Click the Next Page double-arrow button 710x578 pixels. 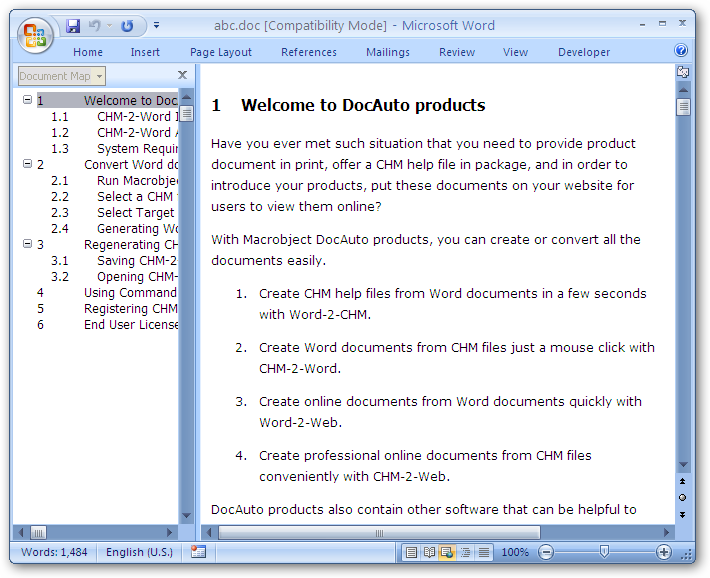pyautogui.click(x=682, y=515)
